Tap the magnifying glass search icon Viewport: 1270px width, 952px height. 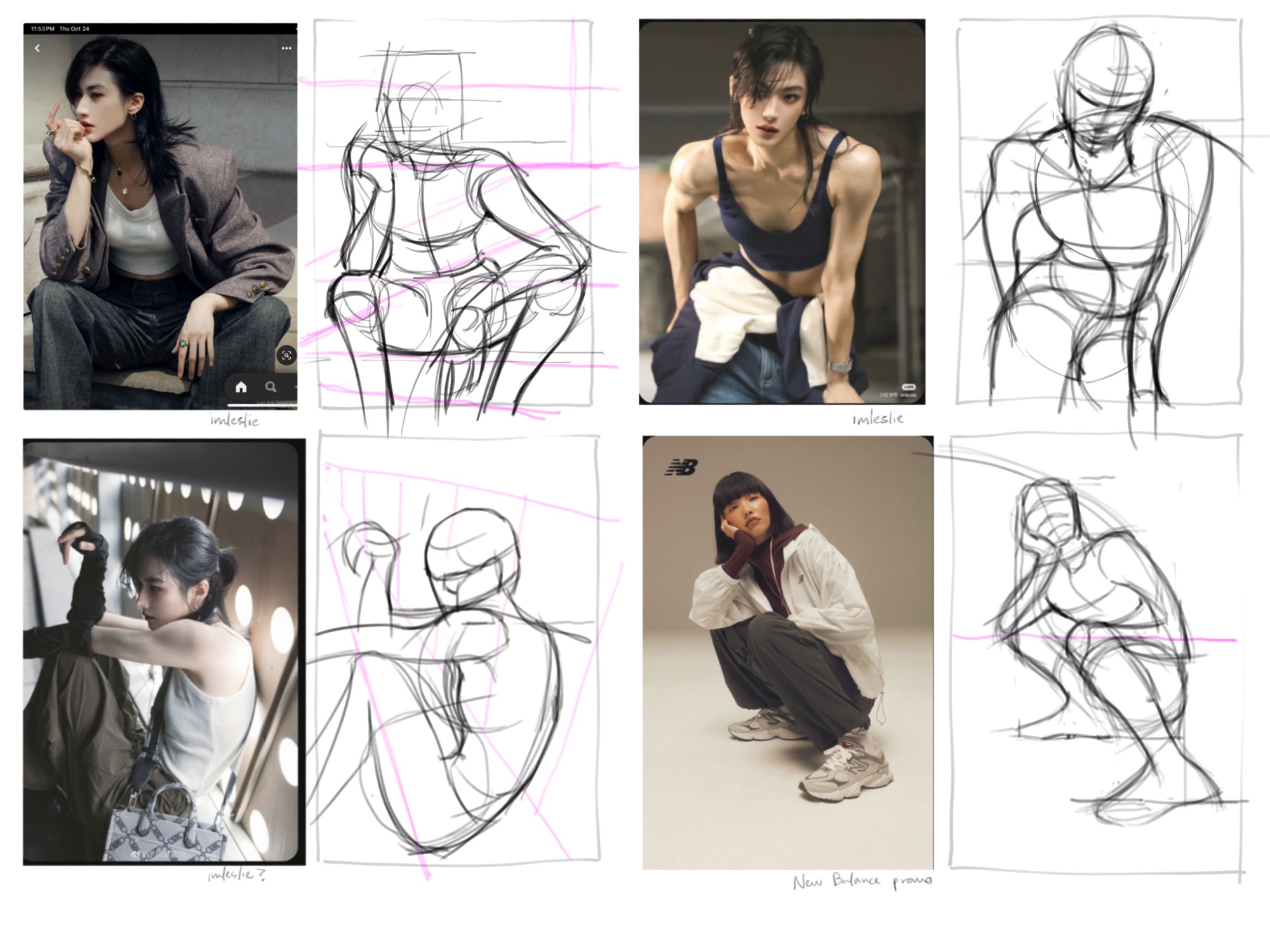[271, 387]
